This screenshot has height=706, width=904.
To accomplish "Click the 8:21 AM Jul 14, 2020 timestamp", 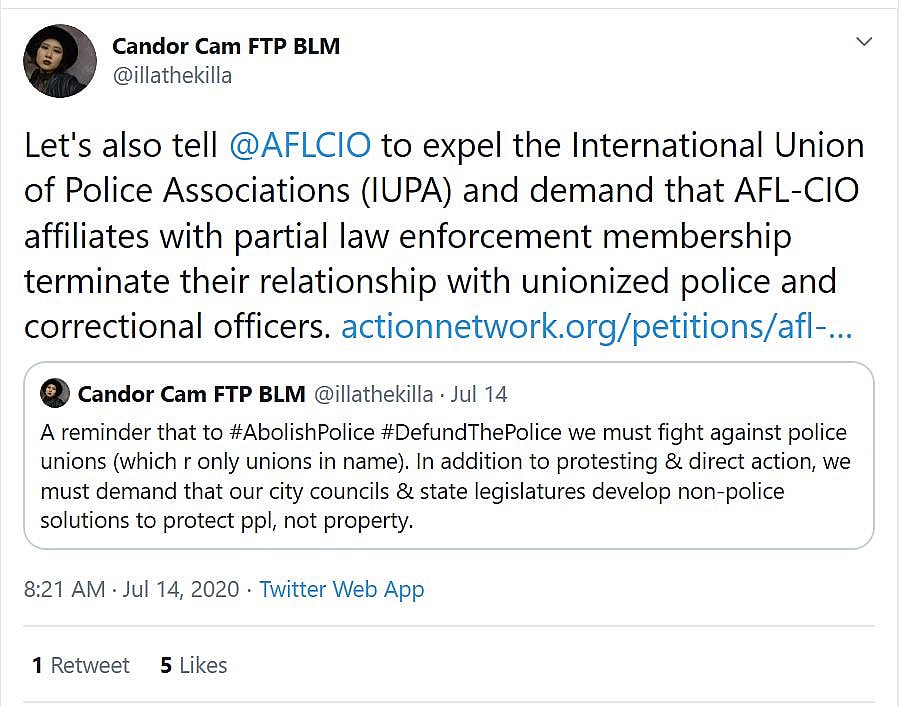I will point(131,589).
